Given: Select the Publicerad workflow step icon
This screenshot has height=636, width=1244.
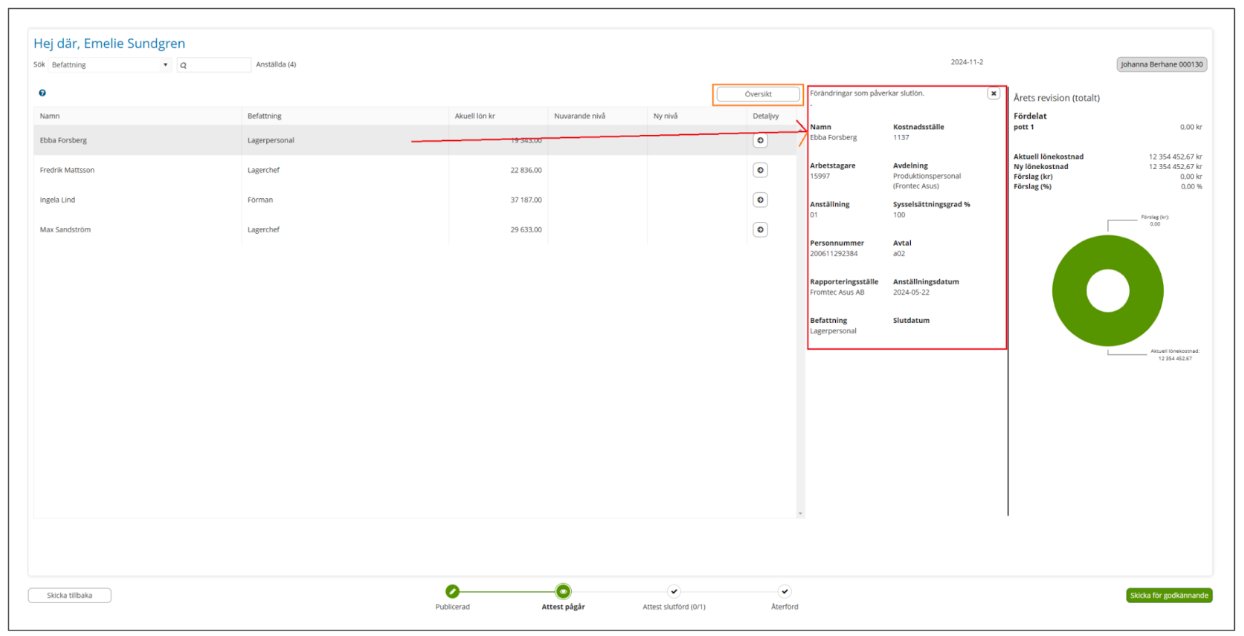Looking at the screenshot, I should (452, 591).
